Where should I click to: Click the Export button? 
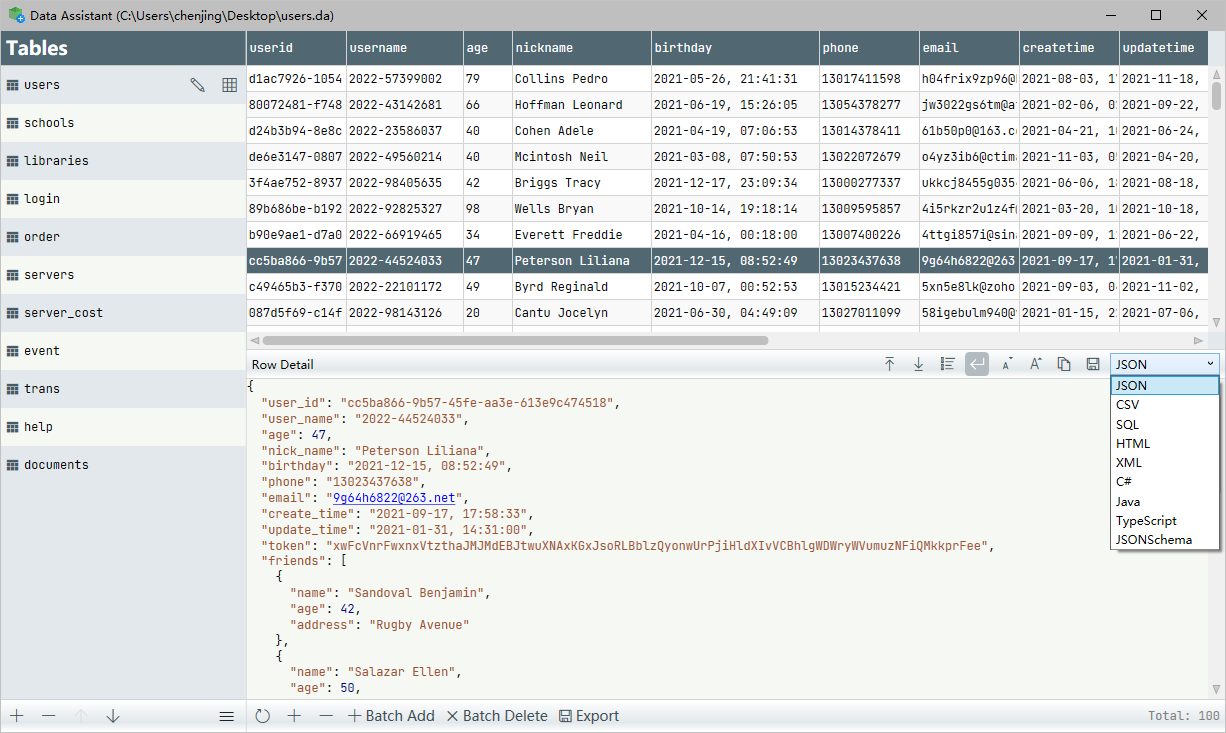click(589, 716)
